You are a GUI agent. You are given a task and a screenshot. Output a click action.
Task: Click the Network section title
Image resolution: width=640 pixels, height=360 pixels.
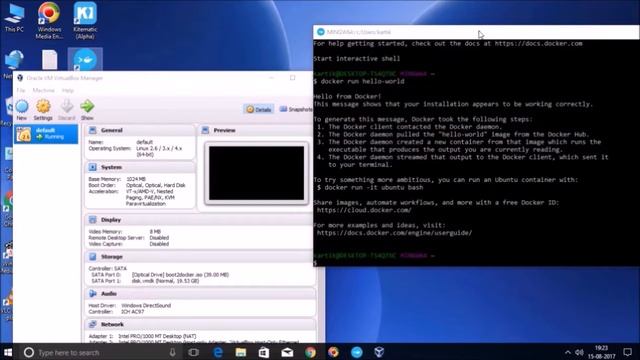[x=112, y=324]
